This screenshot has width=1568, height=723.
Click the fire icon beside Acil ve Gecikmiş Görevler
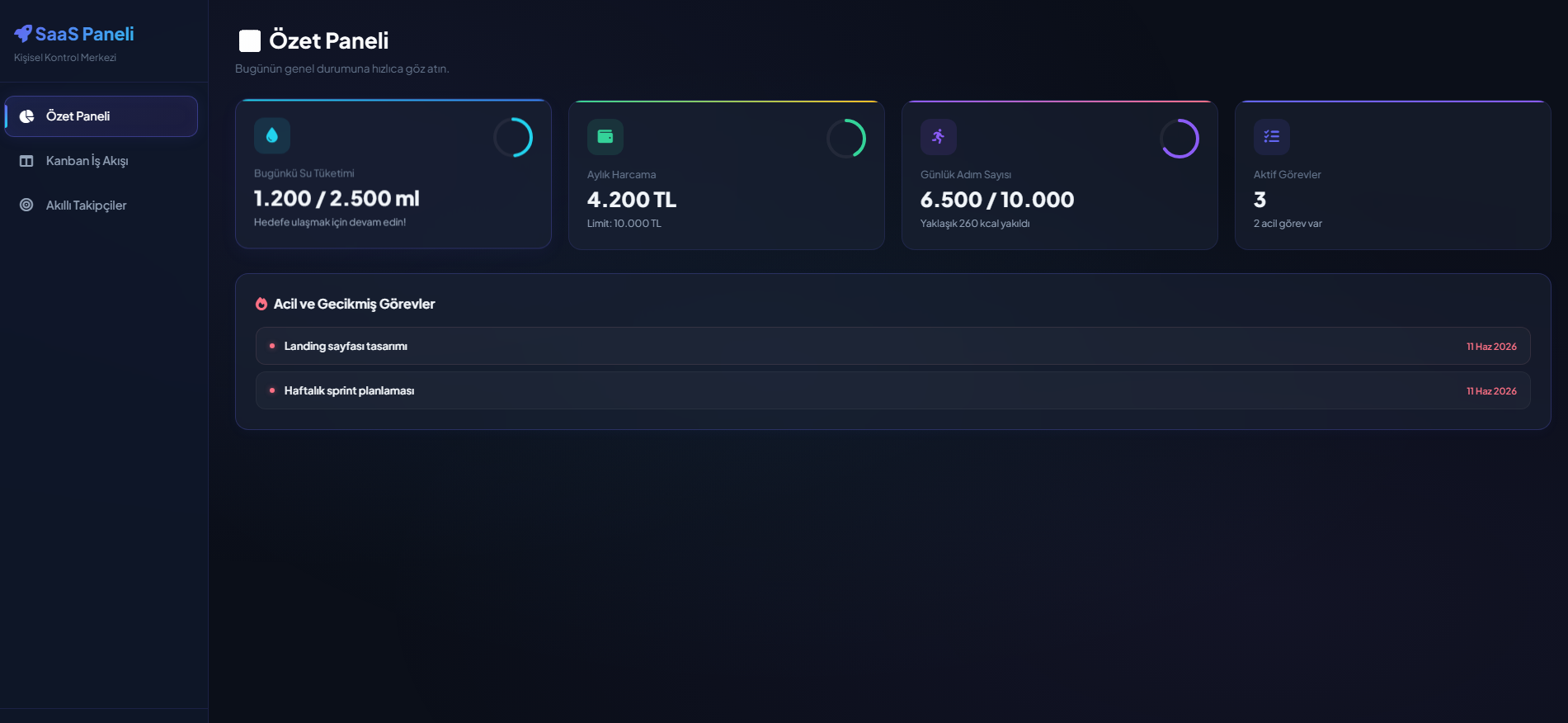pyautogui.click(x=261, y=304)
